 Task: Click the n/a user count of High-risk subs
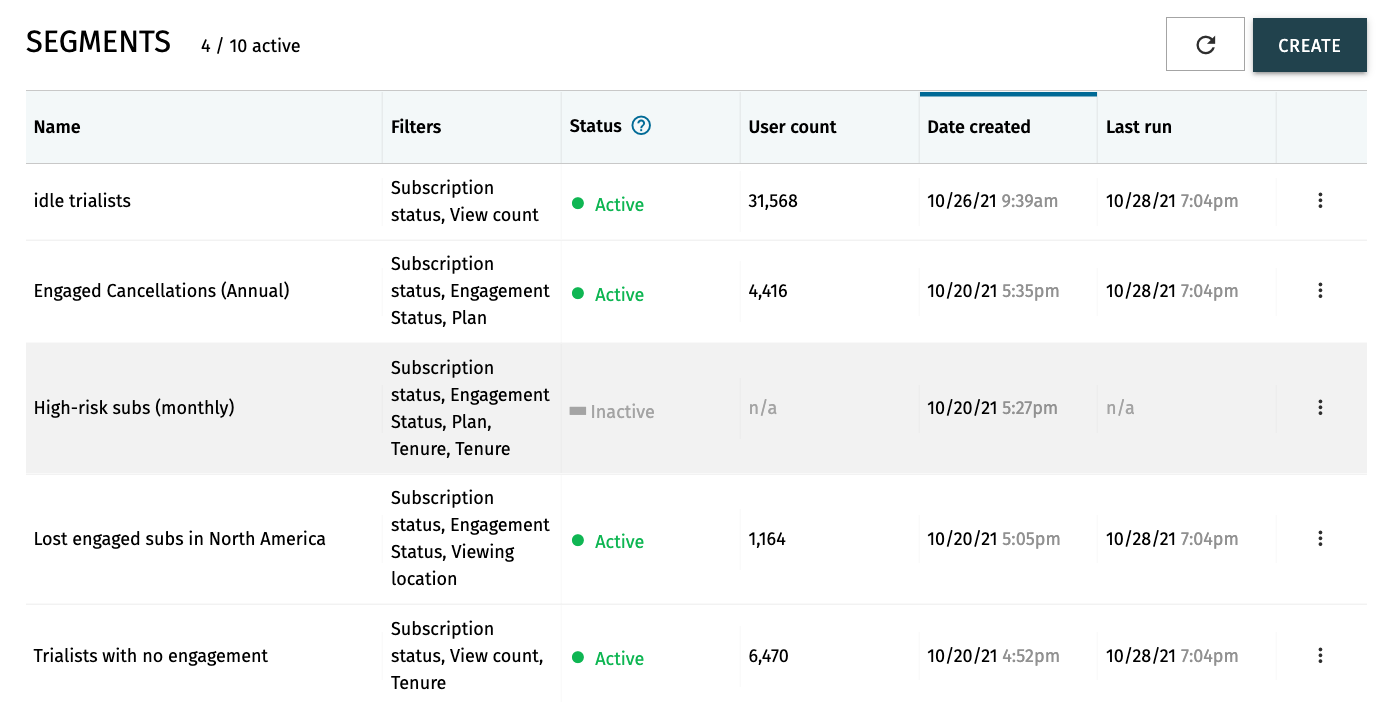point(763,408)
